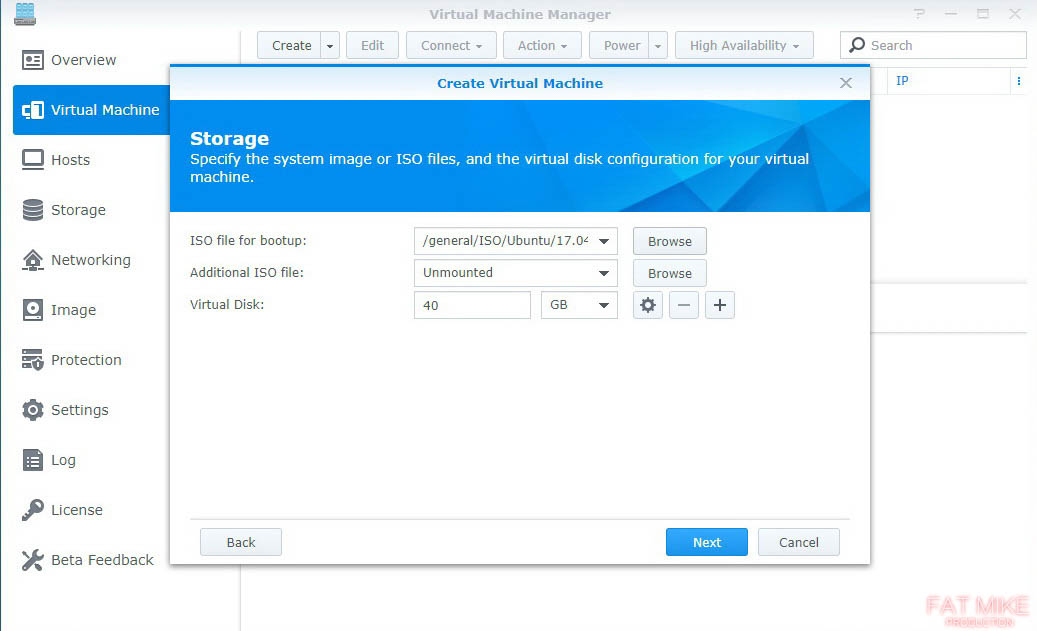Image resolution: width=1037 pixels, height=631 pixels.
Task: Open the Connect dropdown menu
Action: [x=451, y=46]
